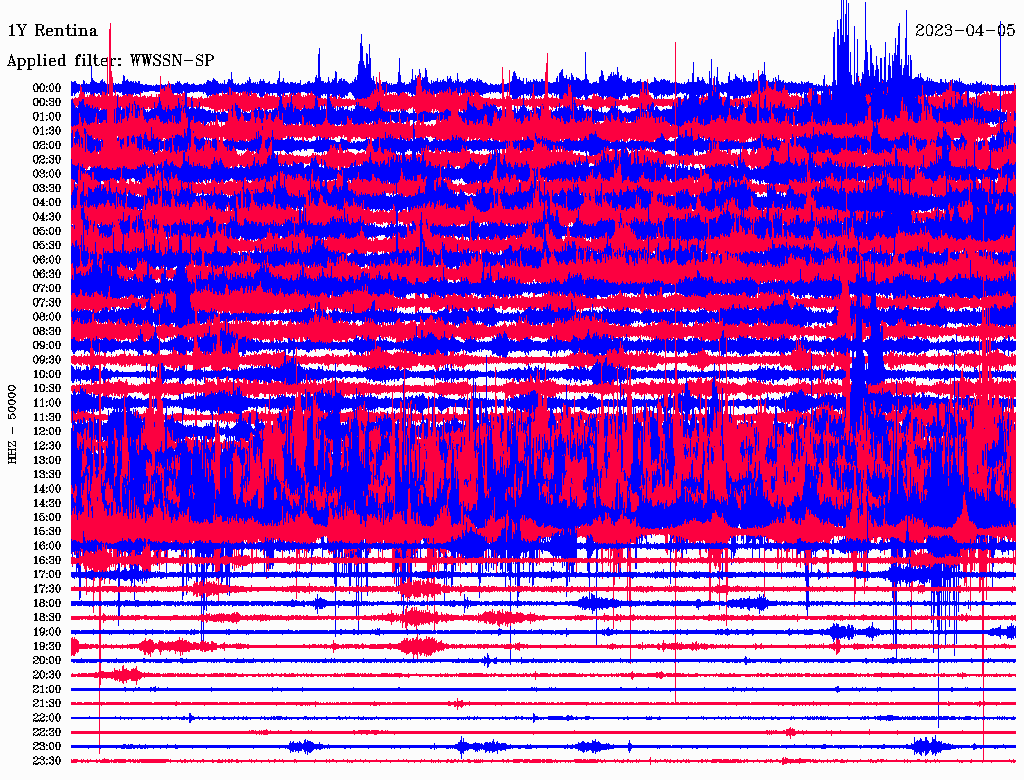Select the 06:00 time label

[47, 260]
